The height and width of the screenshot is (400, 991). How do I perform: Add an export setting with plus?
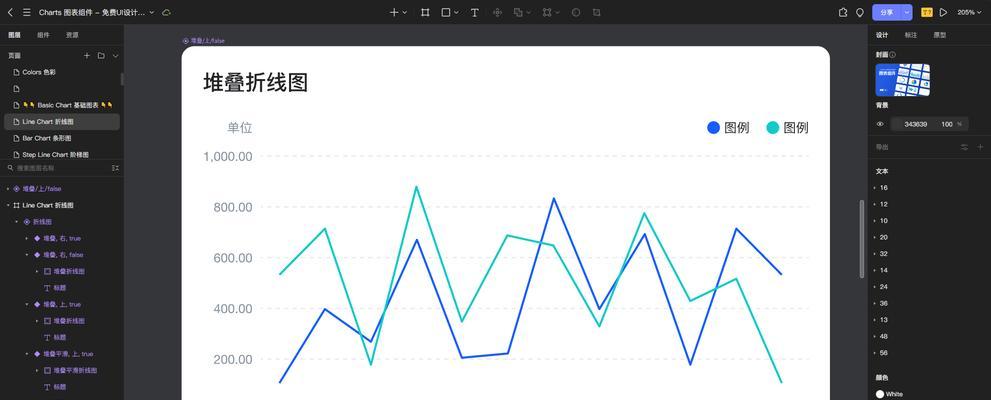point(980,147)
